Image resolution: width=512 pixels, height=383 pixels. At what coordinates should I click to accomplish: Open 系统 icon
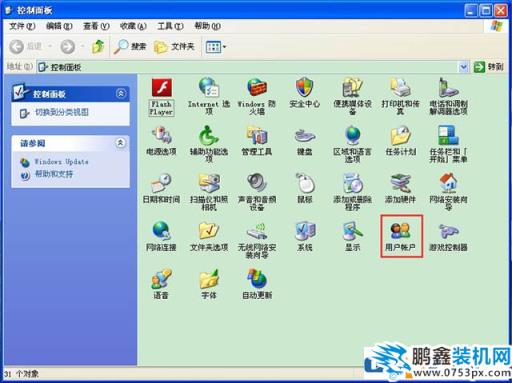tap(305, 236)
